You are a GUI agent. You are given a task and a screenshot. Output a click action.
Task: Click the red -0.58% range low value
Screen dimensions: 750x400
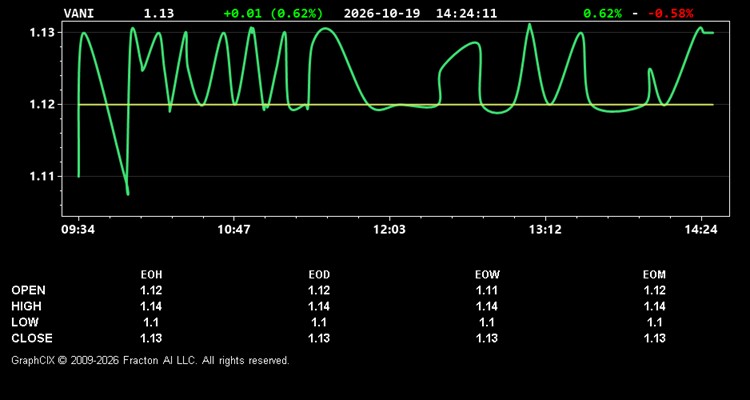coord(671,13)
